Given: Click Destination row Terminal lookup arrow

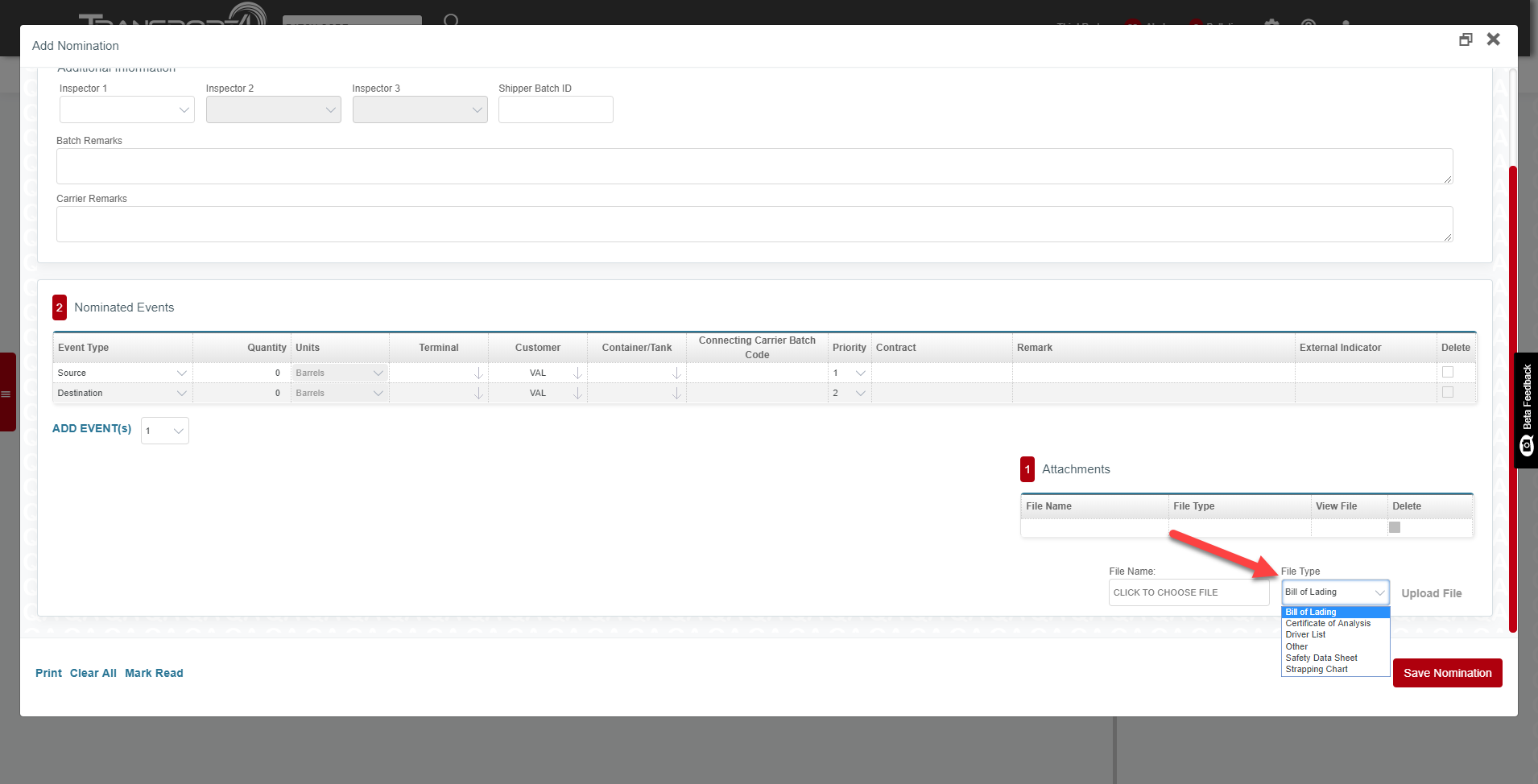Looking at the screenshot, I should (x=478, y=394).
